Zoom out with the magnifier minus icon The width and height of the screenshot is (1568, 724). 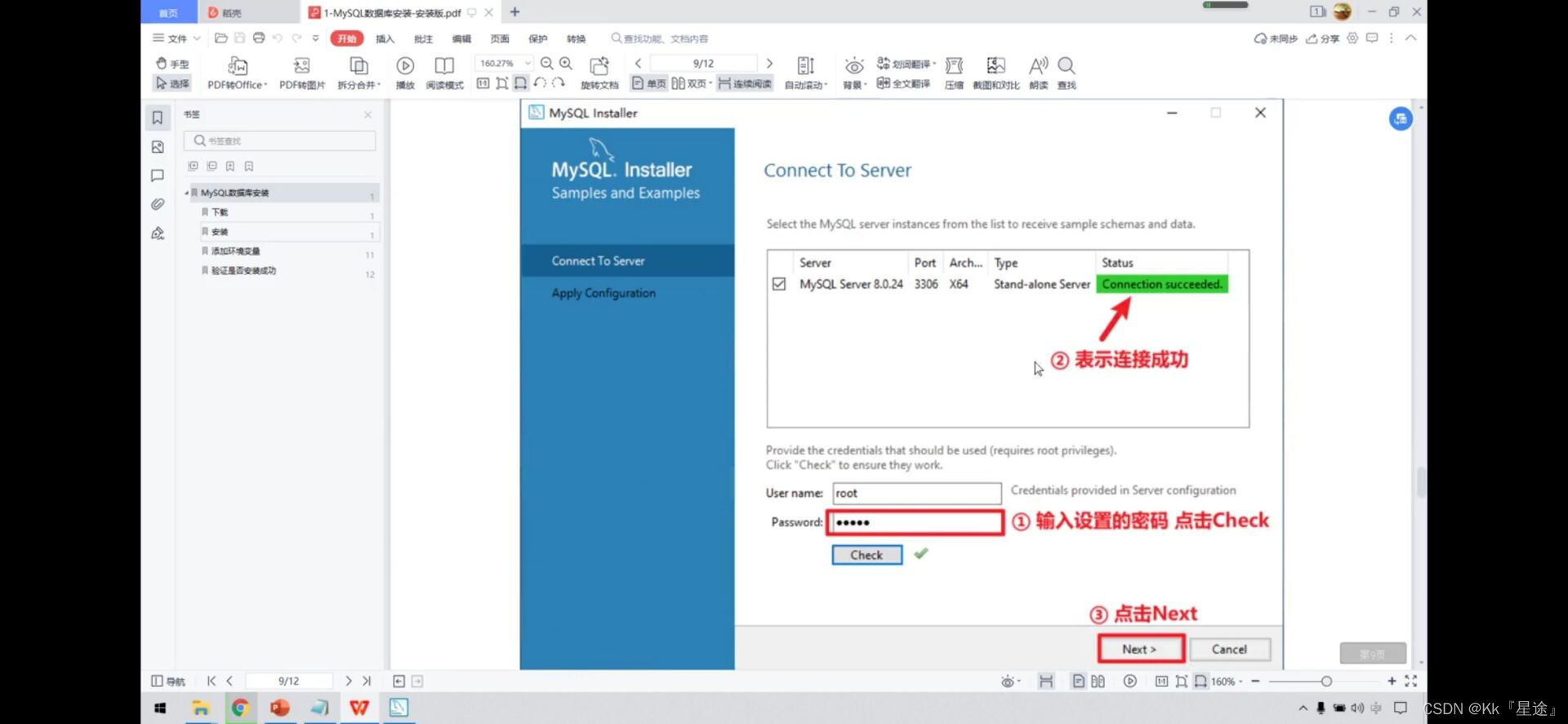[x=546, y=64]
